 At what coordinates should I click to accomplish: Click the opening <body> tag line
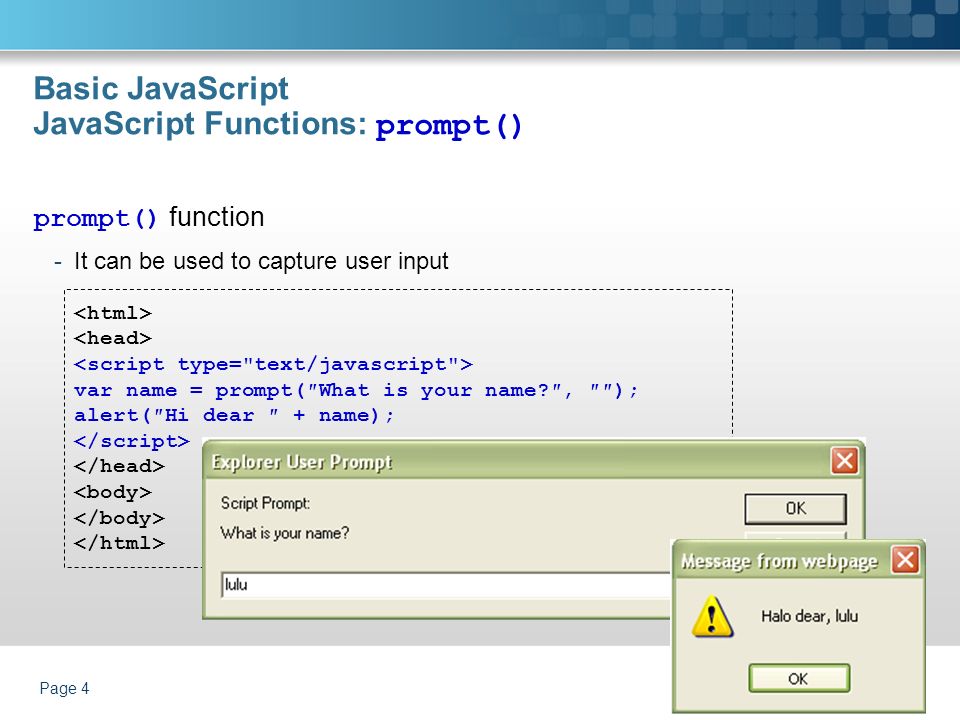(x=113, y=492)
